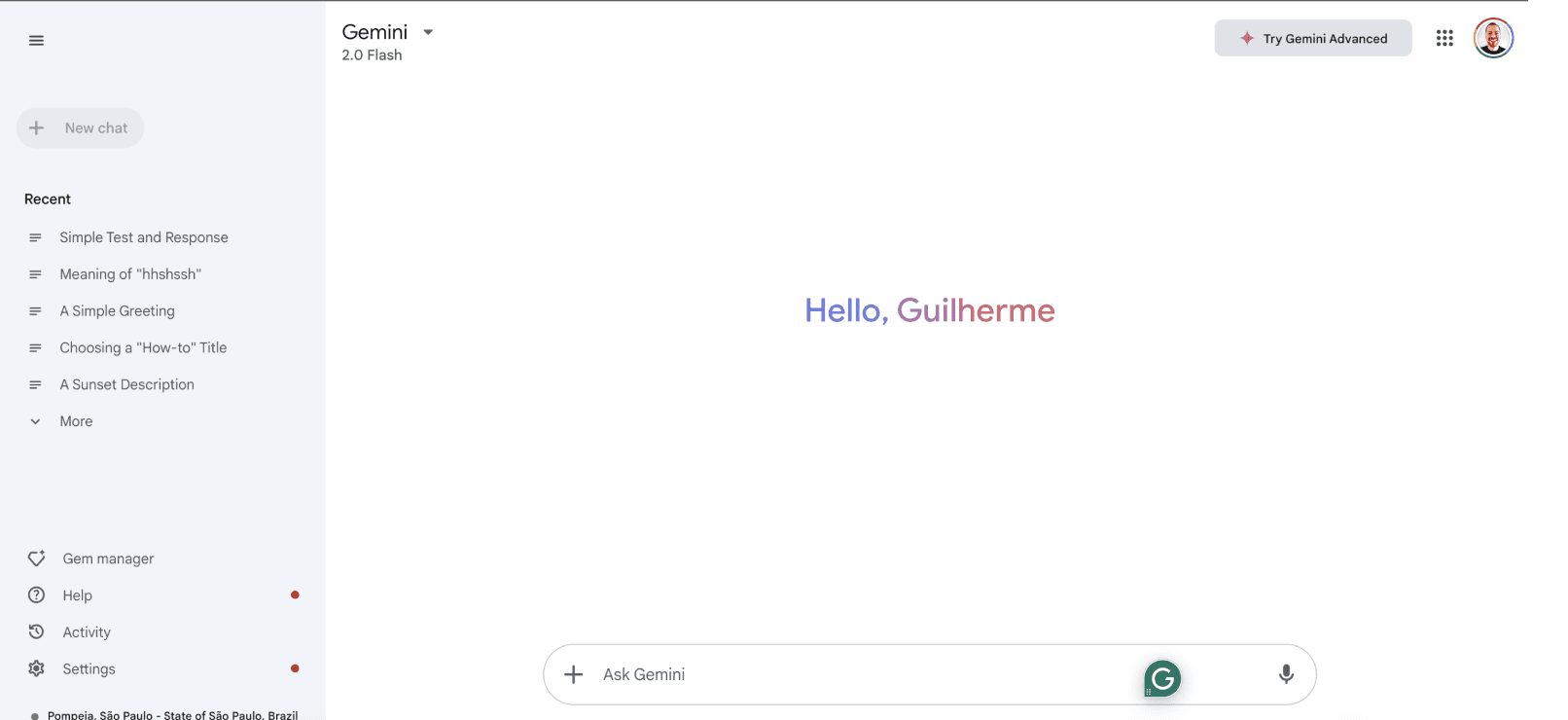Image resolution: width=1568 pixels, height=720 pixels.
Task: Click the gray location dot beside Pompeia
Action: coord(35,716)
